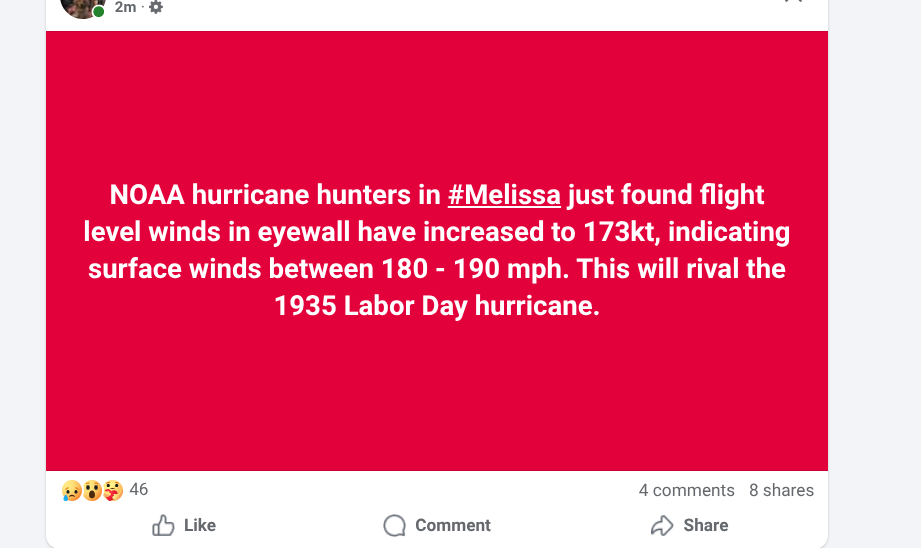Click the care hug reaction emoji
The image size is (921, 548).
(113, 490)
